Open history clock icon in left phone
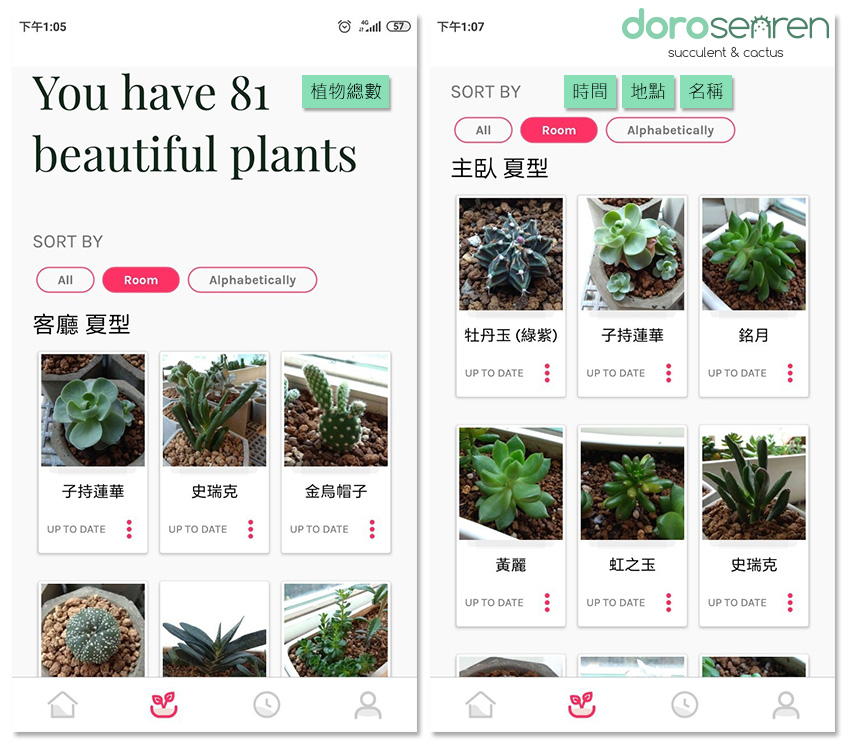 267,705
